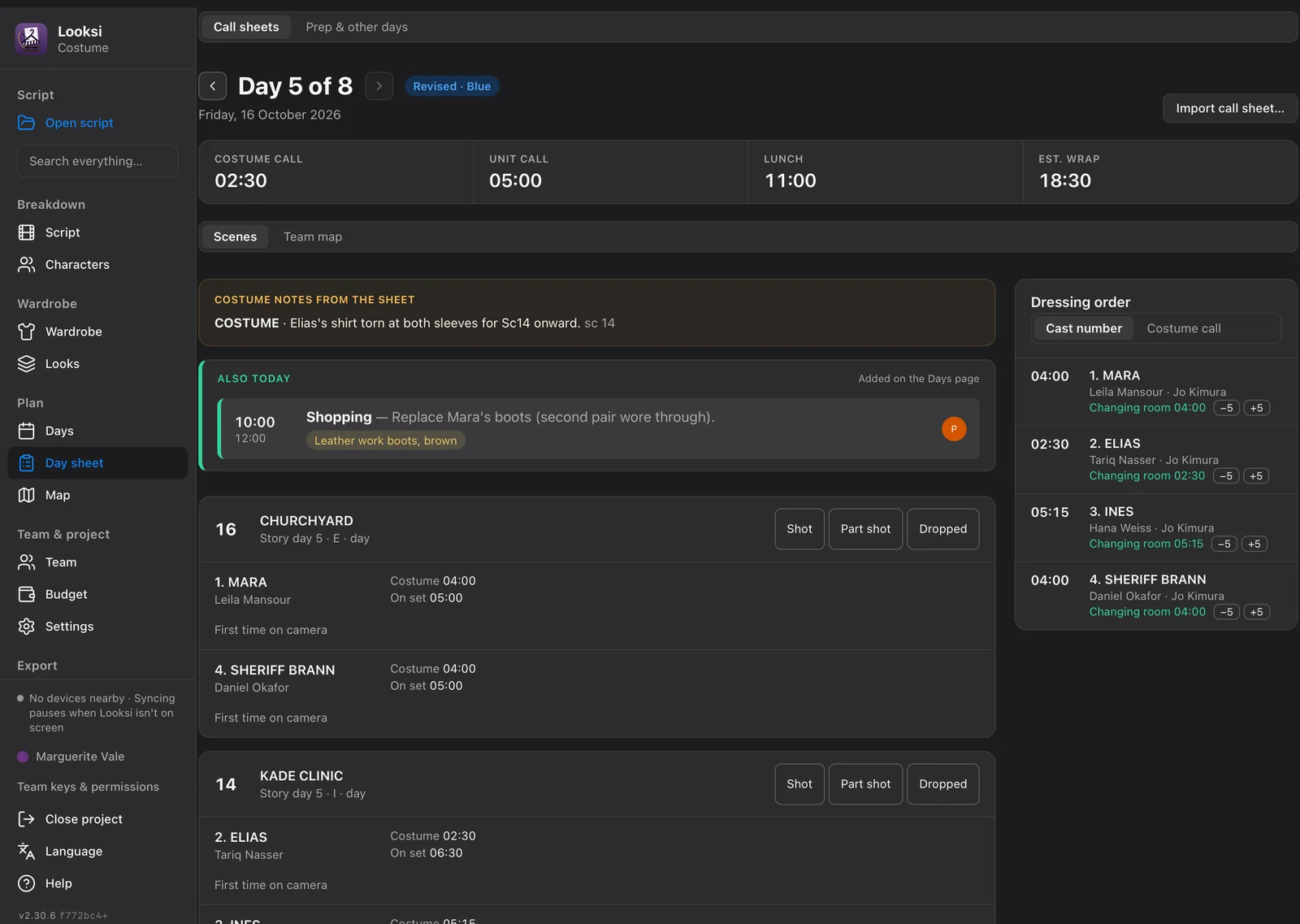Screen dimensions: 1300x924
Task: Click the Days calendar icon
Action: pos(26,431)
